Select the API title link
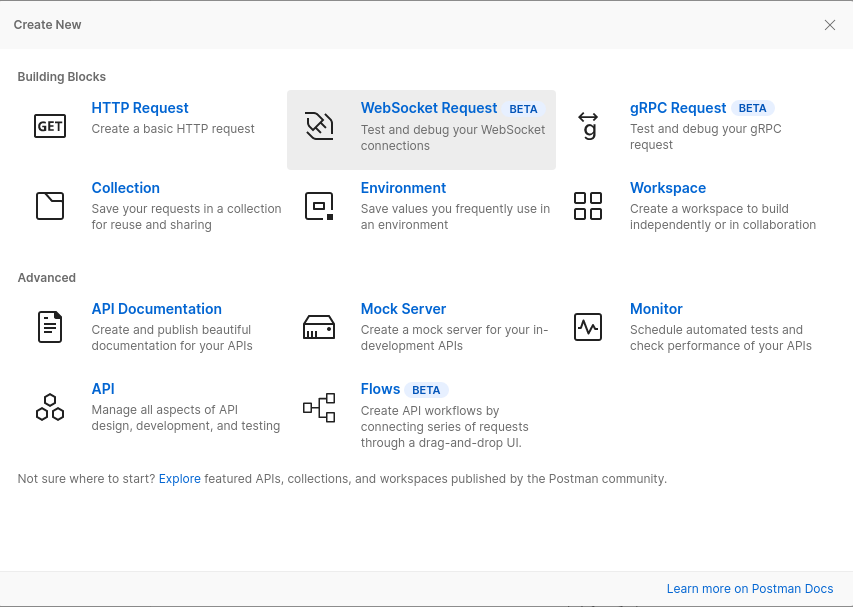The width and height of the screenshot is (853, 607). click(103, 388)
